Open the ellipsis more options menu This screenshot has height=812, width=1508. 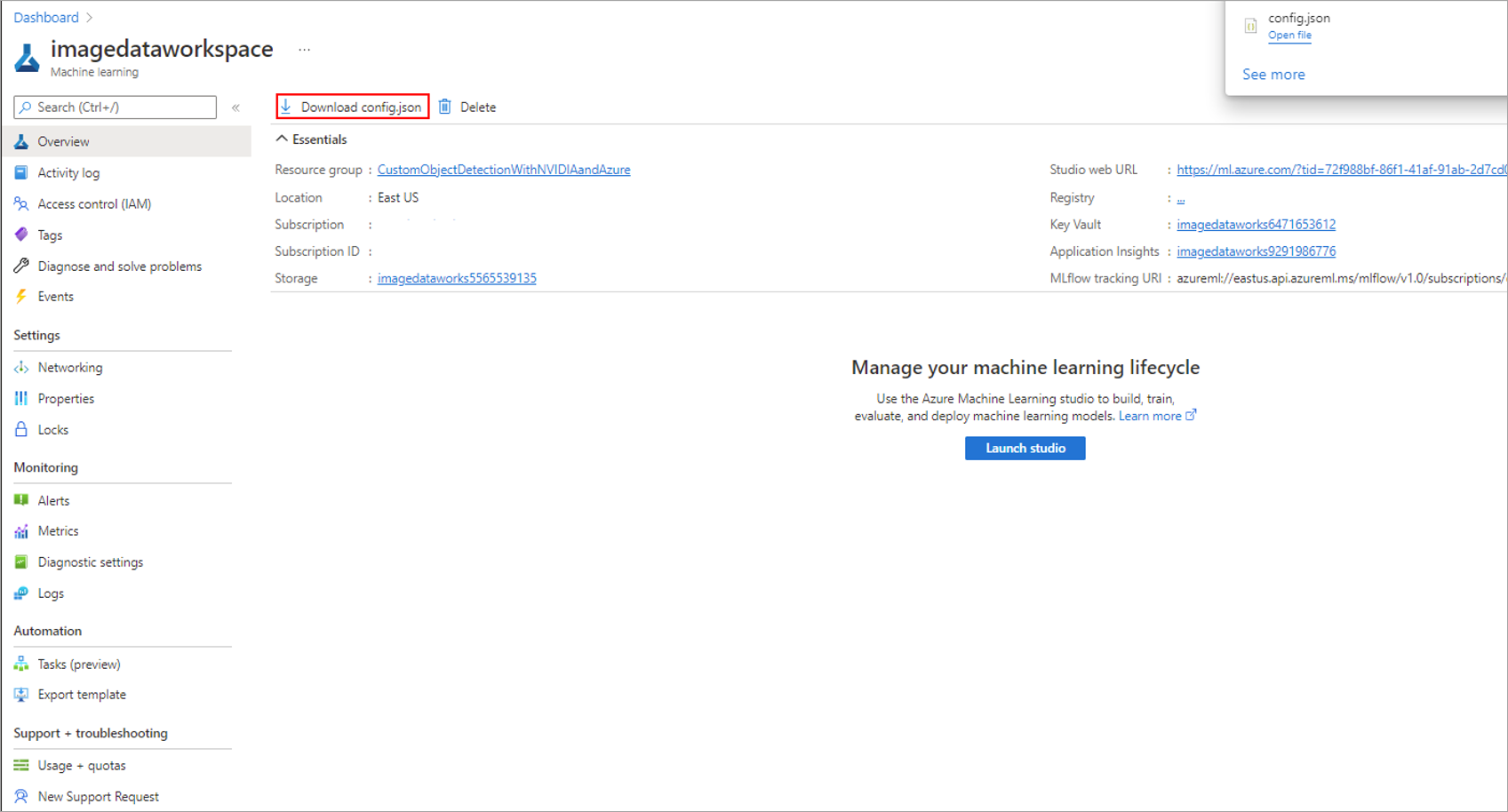[305, 50]
